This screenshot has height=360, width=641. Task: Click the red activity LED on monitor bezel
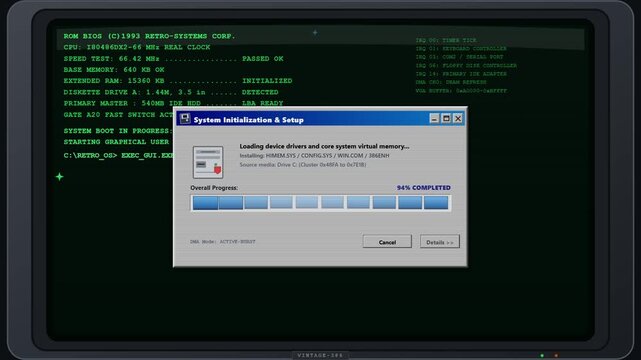[x=556, y=356]
